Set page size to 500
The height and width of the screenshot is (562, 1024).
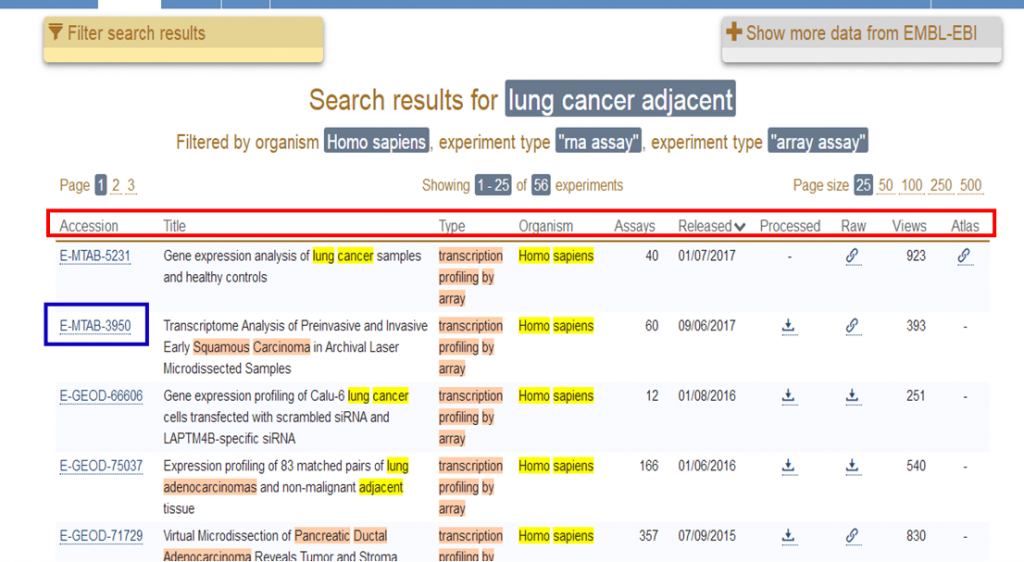[969, 185]
